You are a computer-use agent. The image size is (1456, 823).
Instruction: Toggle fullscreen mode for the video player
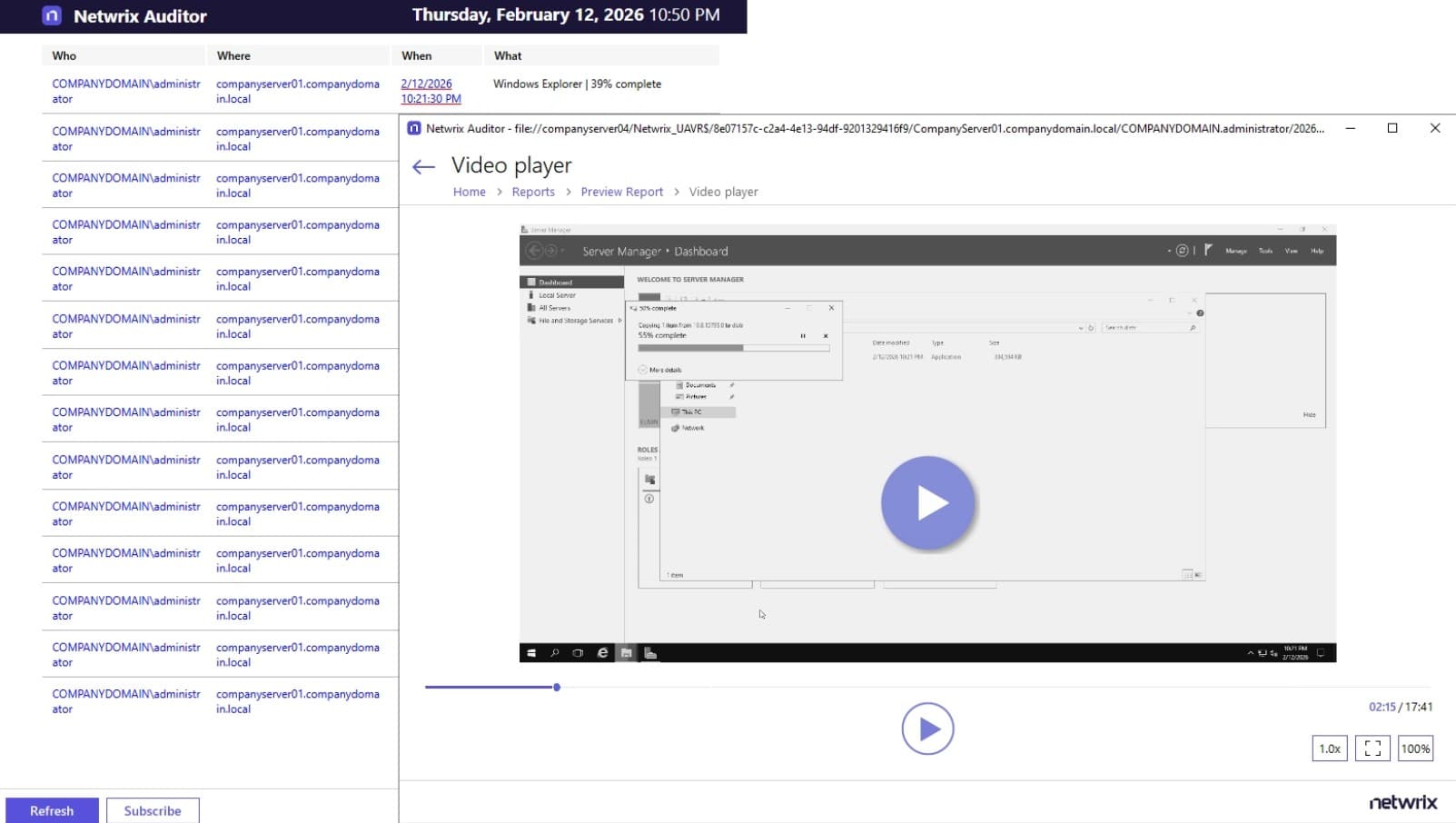tap(1372, 749)
